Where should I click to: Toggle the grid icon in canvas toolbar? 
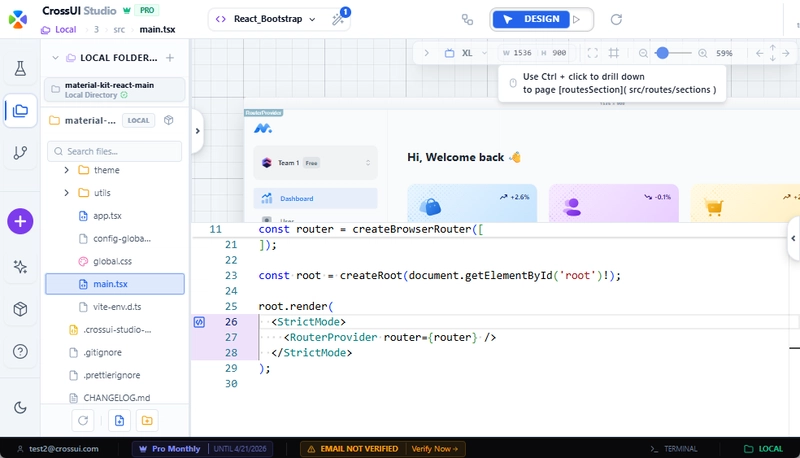tap(614, 53)
